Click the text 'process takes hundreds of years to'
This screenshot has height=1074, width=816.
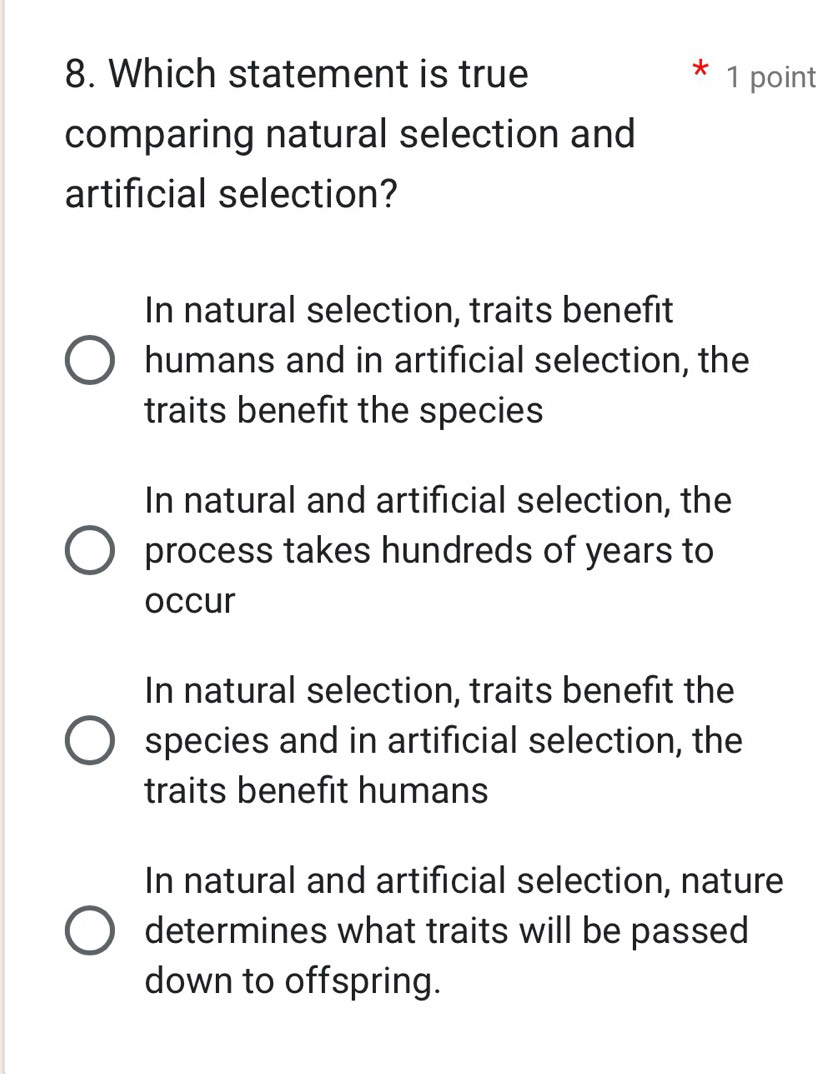point(429,551)
